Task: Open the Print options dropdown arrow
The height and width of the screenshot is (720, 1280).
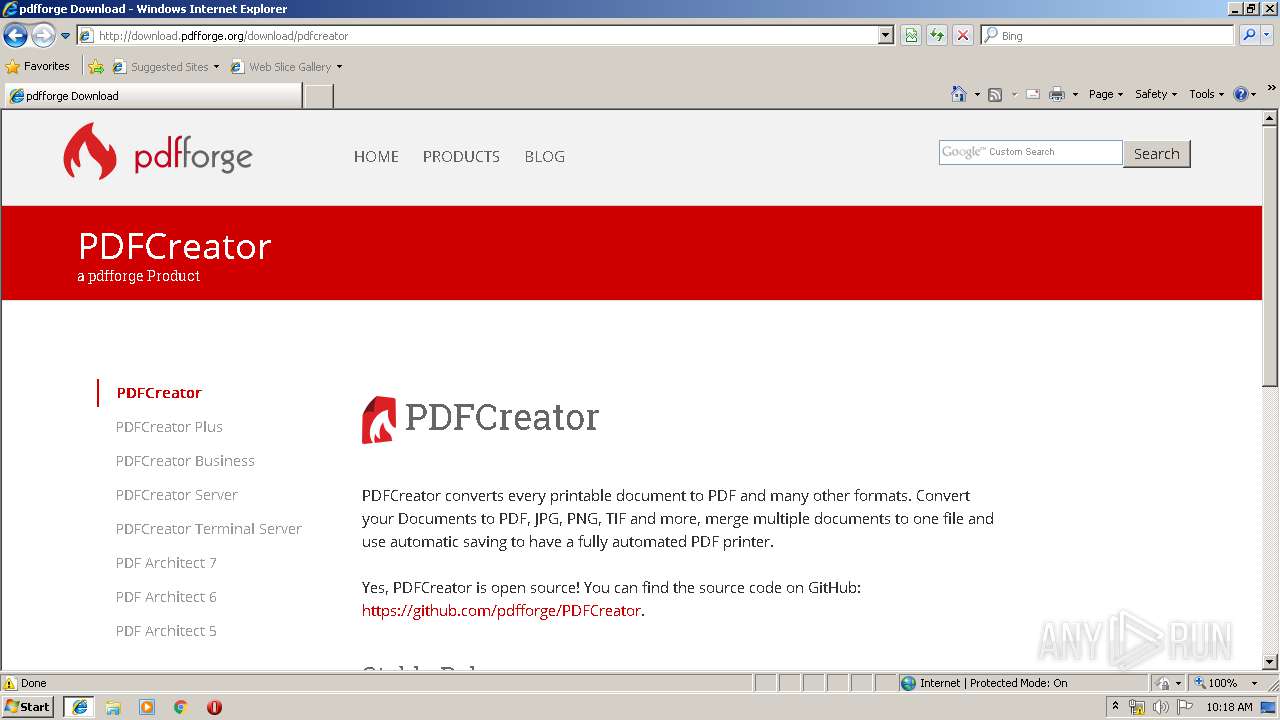Action: (x=1075, y=94)
